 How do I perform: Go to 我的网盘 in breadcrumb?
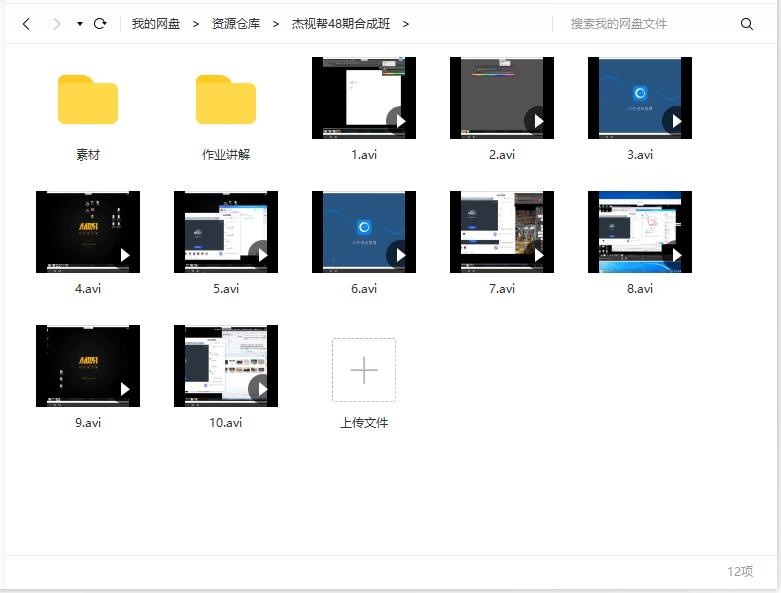[156, 24]
